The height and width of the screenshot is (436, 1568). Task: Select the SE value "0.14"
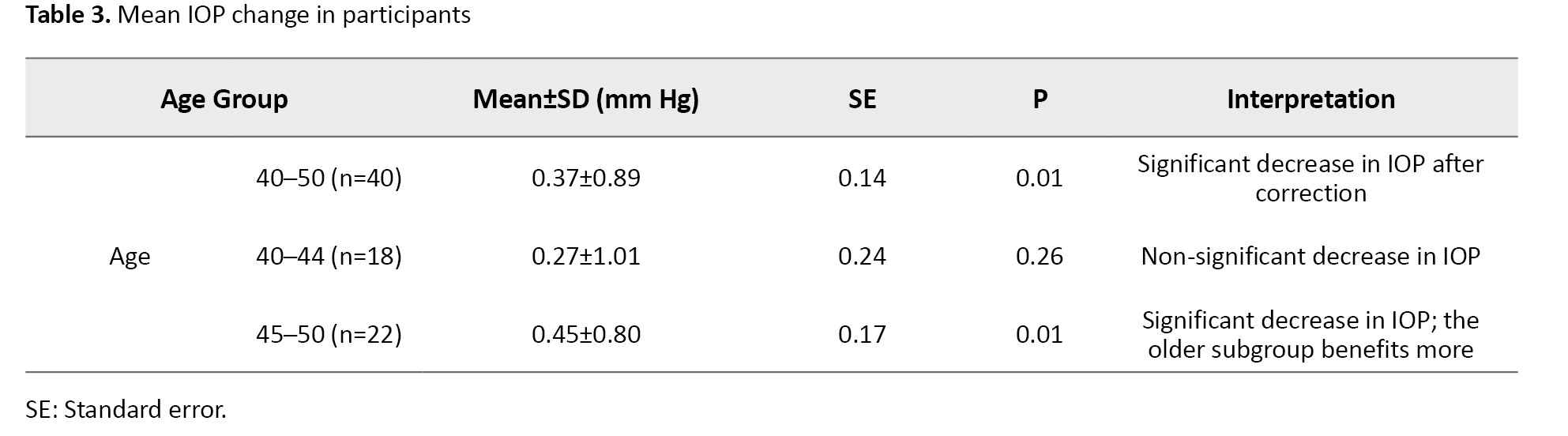(x=862, y=179)
